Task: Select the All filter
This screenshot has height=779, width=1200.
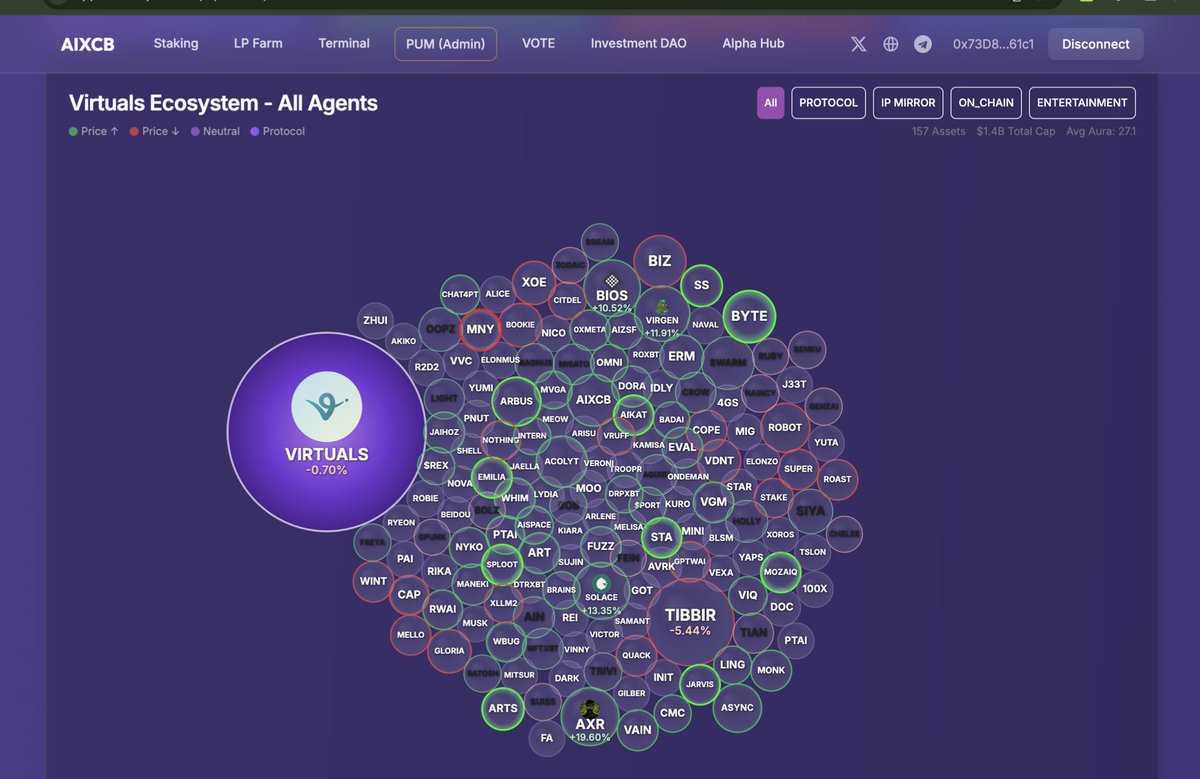Action: click(770, 103)
